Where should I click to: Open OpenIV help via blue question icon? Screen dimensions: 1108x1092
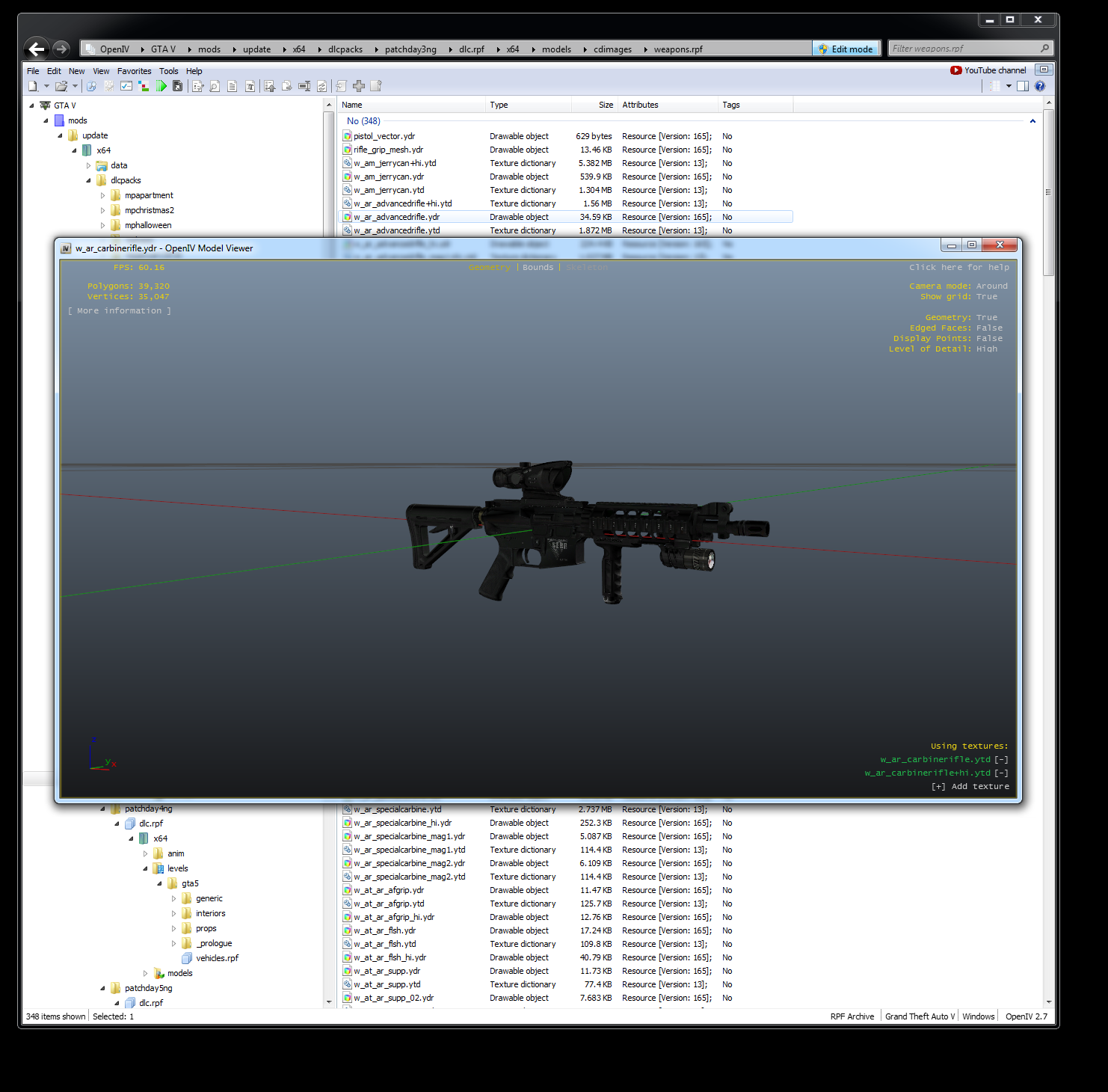click(1040, 86)
